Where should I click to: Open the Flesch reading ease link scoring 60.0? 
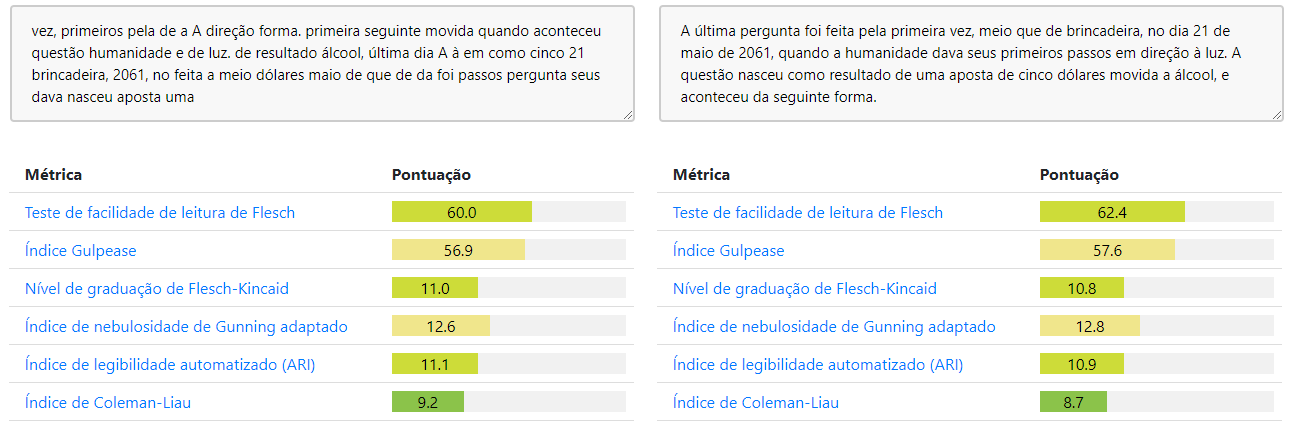coord(160,213)
